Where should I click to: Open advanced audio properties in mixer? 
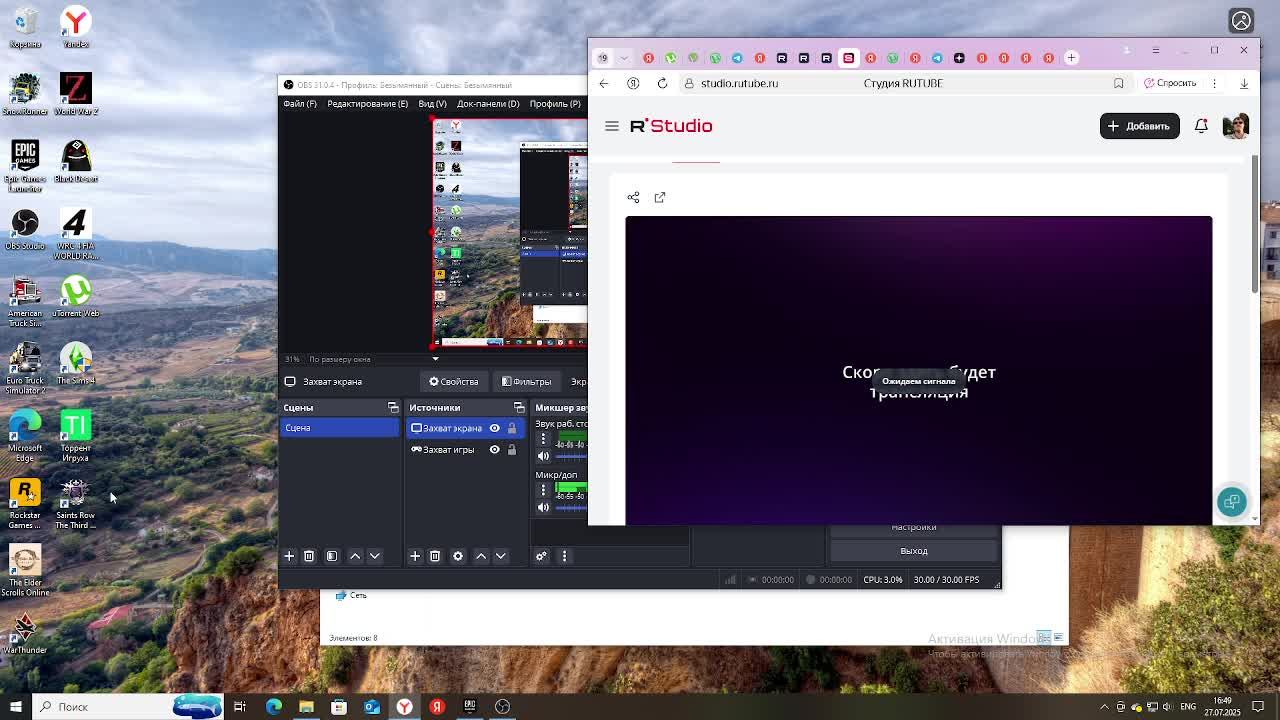pos(541,556)
